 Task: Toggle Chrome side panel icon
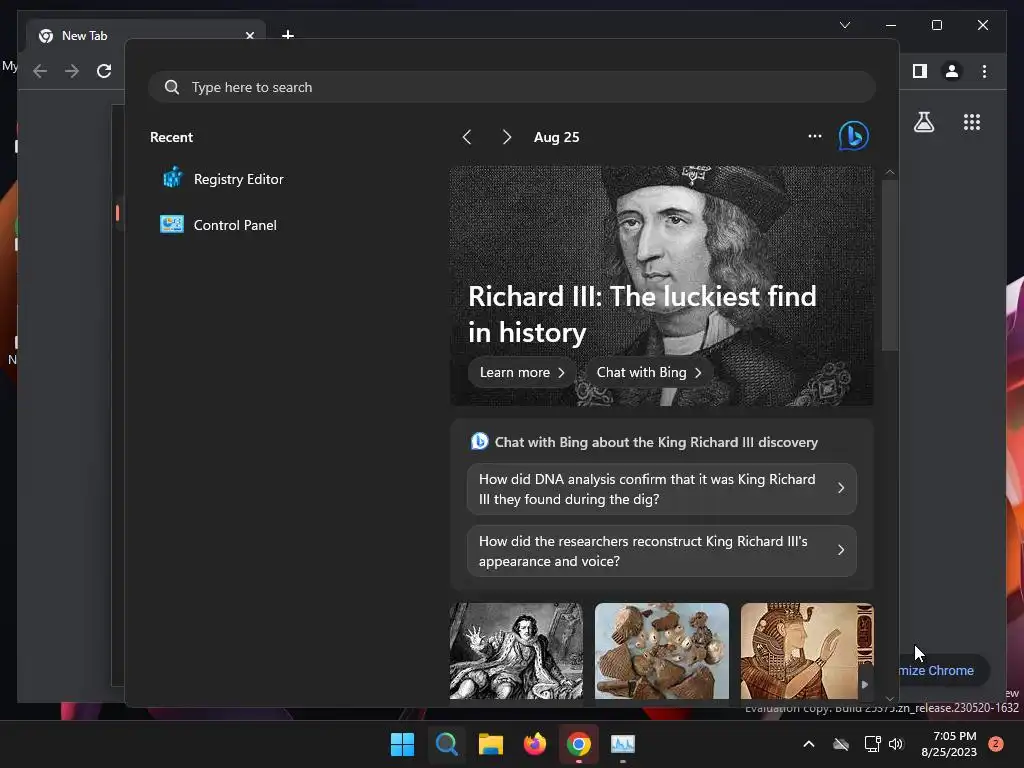tap(920, 71)
